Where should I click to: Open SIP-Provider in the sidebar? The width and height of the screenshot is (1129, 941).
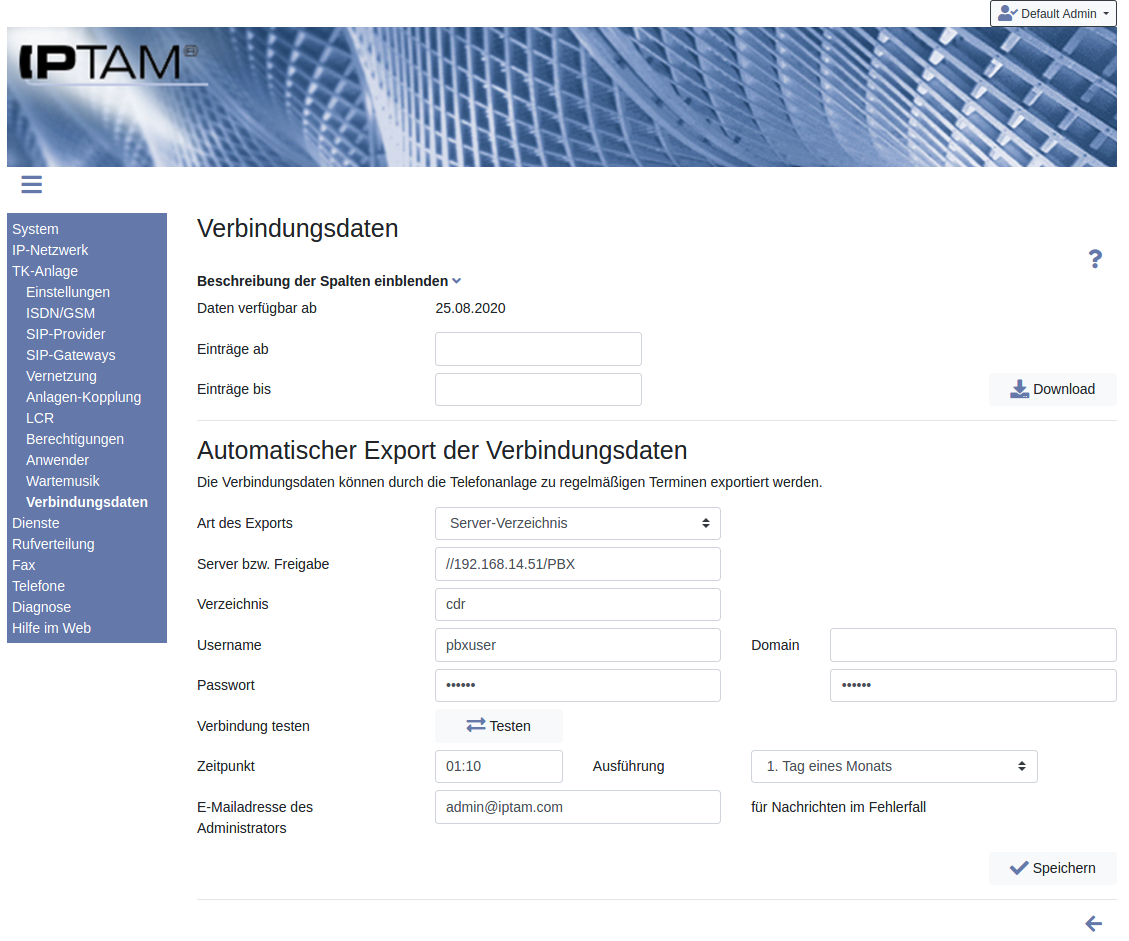coord(65,334)
